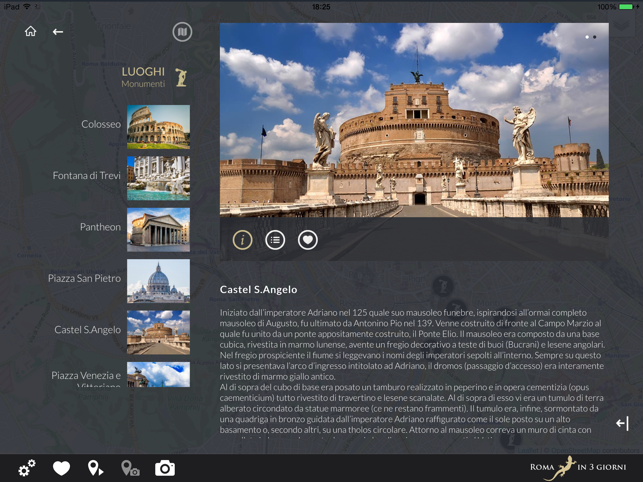643x482 pixels.
Task: Tap the Roma in 3 Giorni logo
Action: tap(578, 468)
